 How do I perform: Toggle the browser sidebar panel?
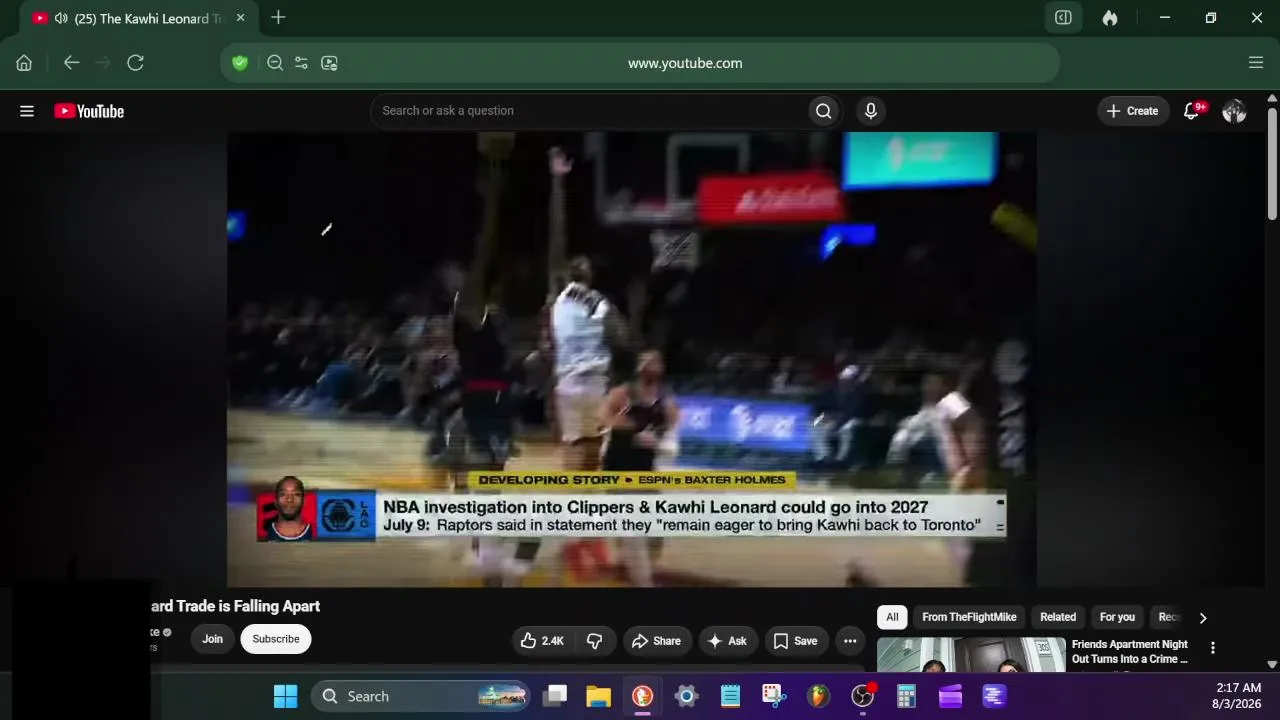click(x=1063, y=18)
